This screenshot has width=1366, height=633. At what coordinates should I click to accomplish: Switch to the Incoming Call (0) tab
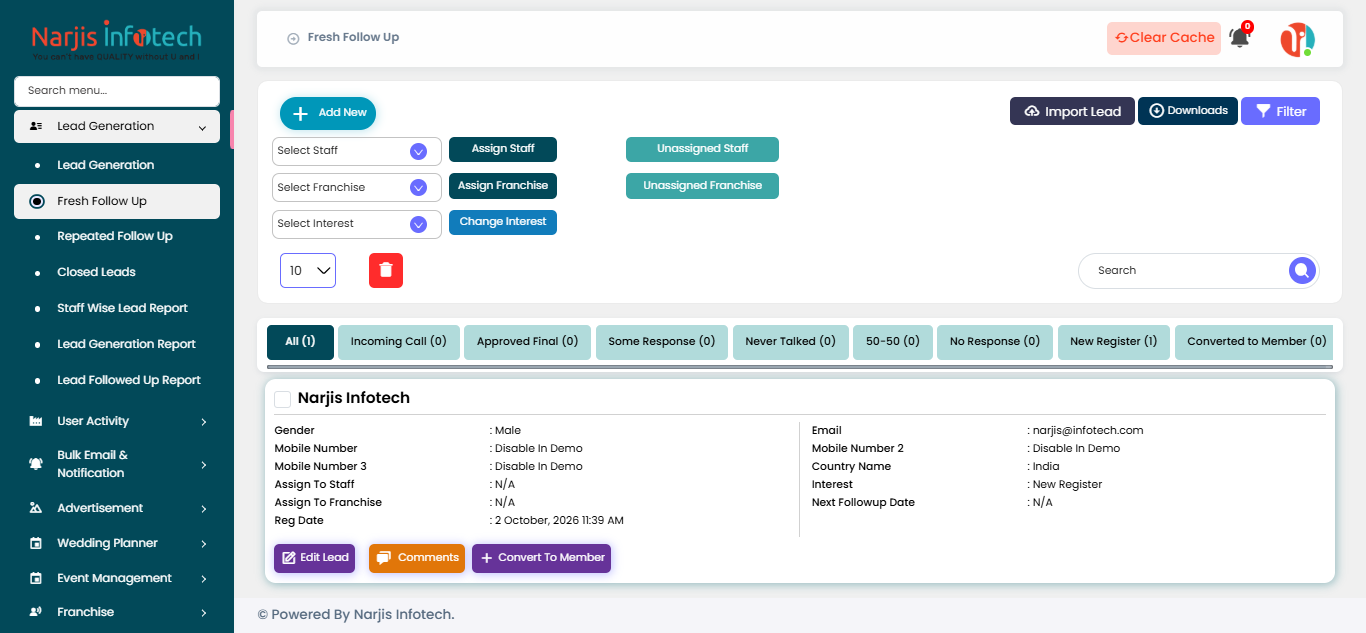click(x=399, y=342)
